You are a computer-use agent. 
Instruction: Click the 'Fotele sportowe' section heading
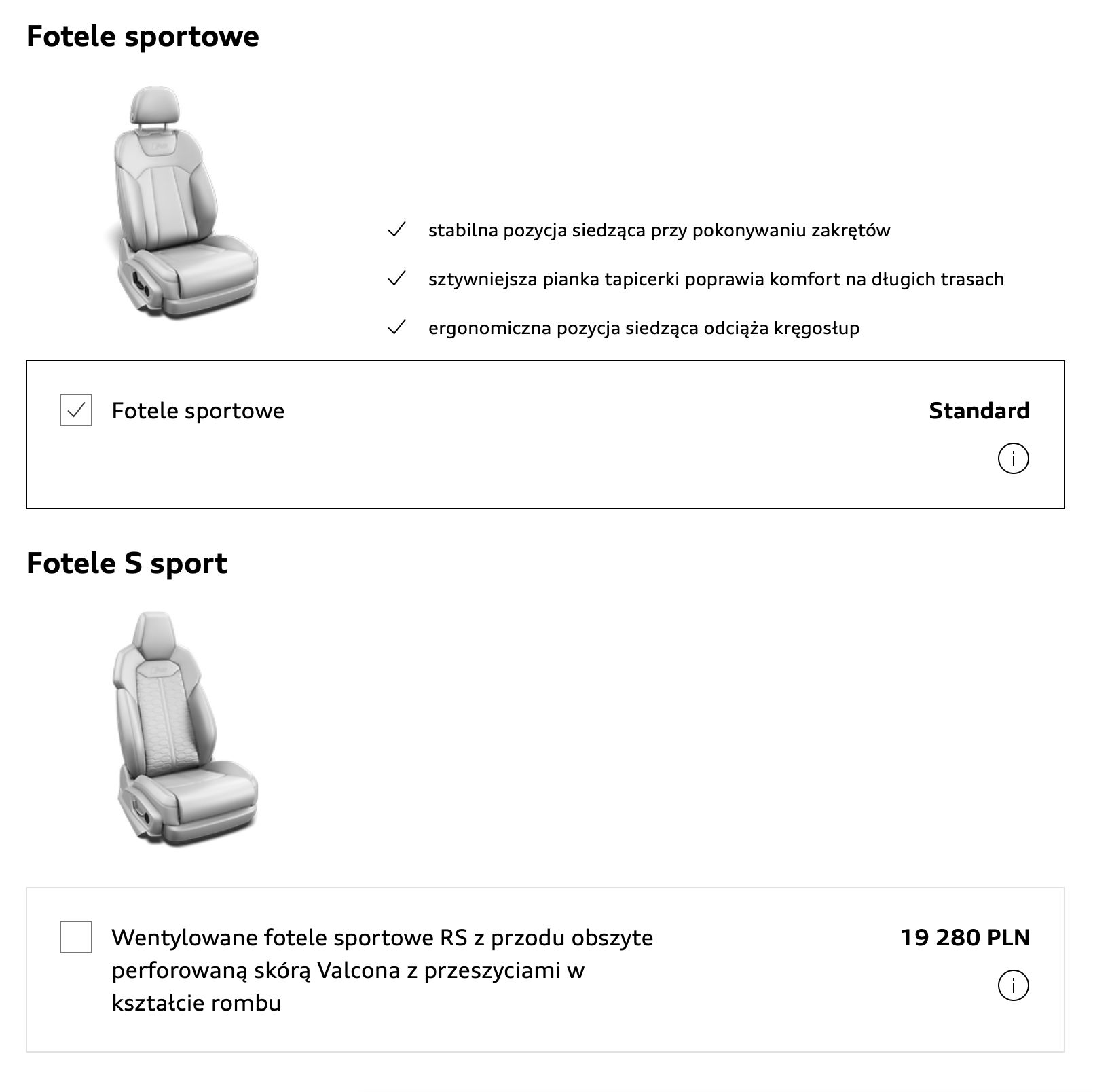pos(143,37)
